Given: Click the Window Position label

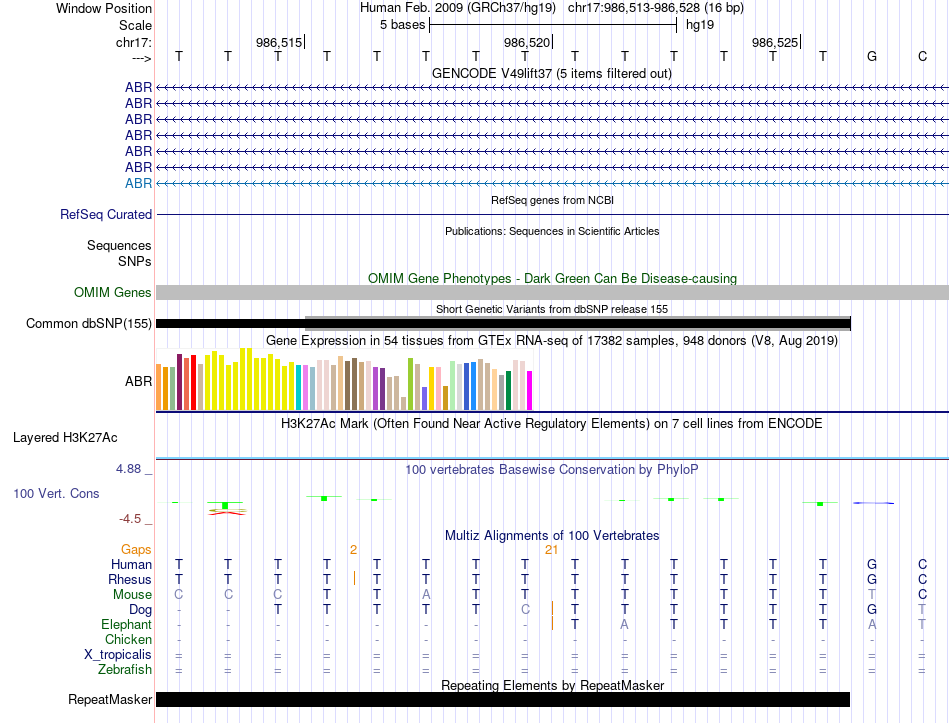Looking at the screenshot, I should click(x=104, y=8).
